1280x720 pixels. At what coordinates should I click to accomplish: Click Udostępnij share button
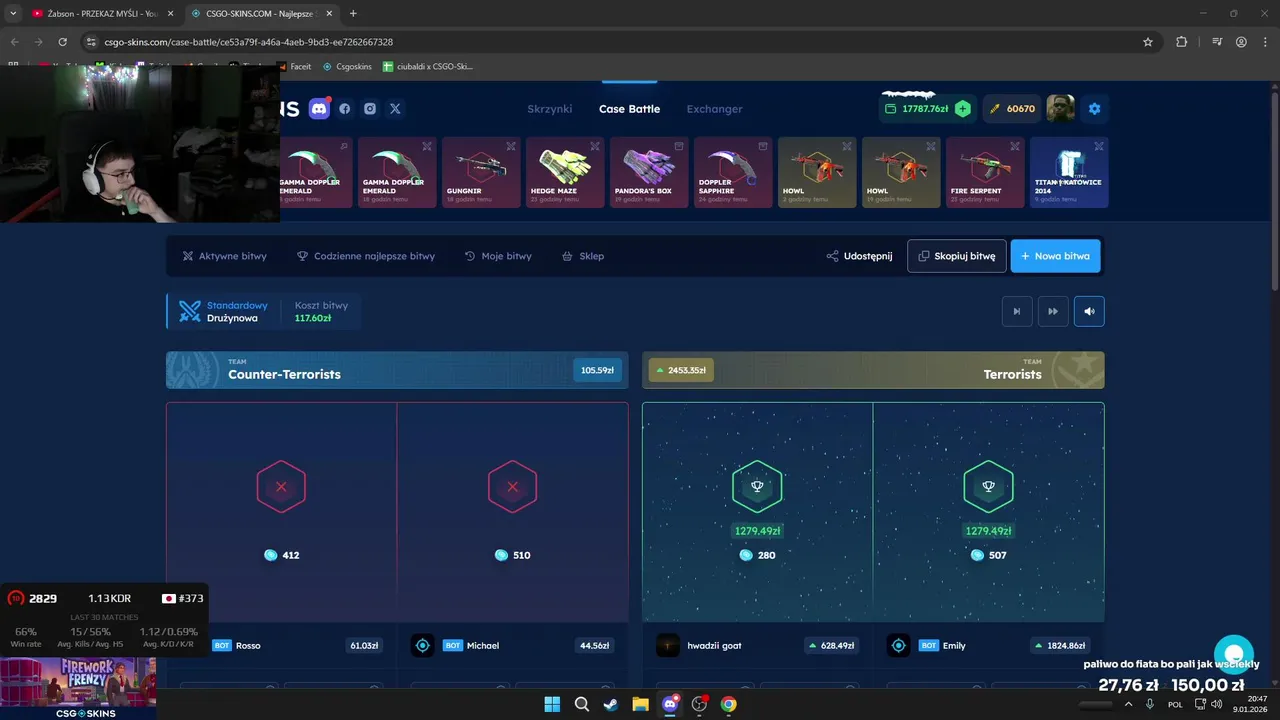click(859, 256)
